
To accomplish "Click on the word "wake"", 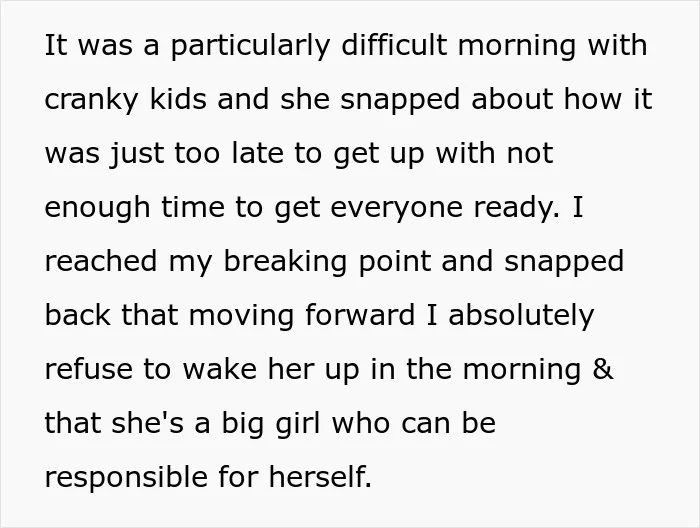I will pyautogui.click(x=220, y=369).
